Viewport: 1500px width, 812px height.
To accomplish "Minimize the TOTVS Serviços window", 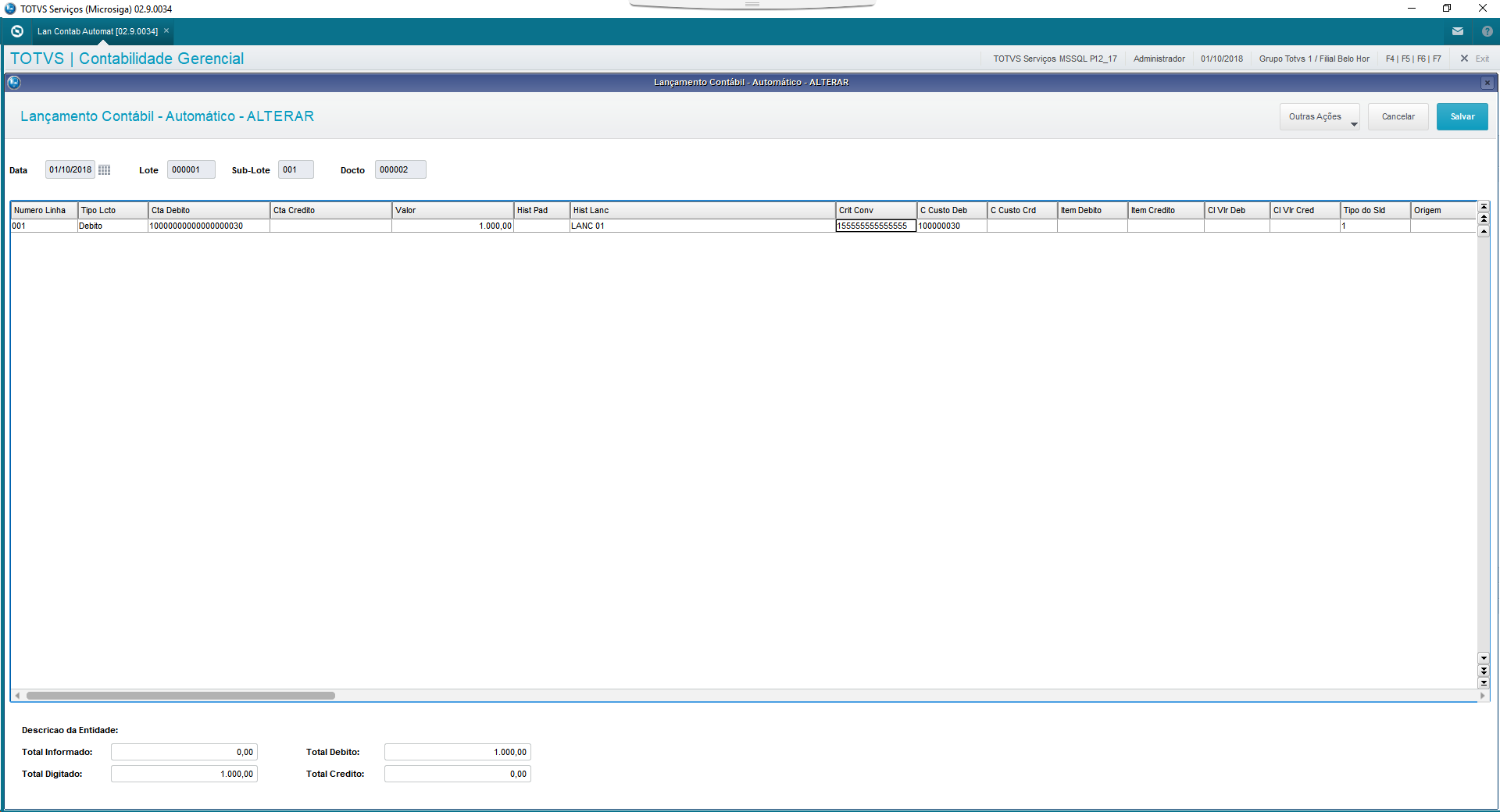I will pos(1412,9).
